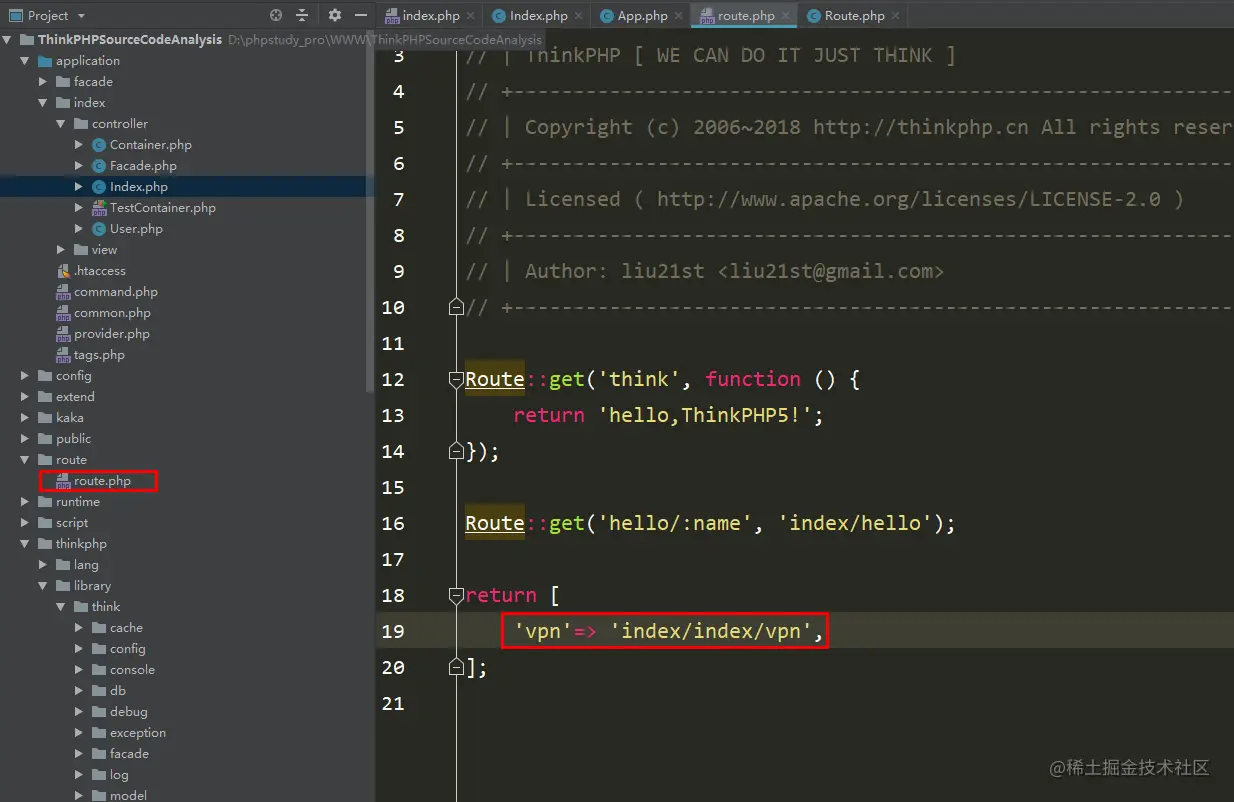This screenshot has width=1234, height=802.
Task: Expand the extend folder arrow
Action: [x=25, y=397]
